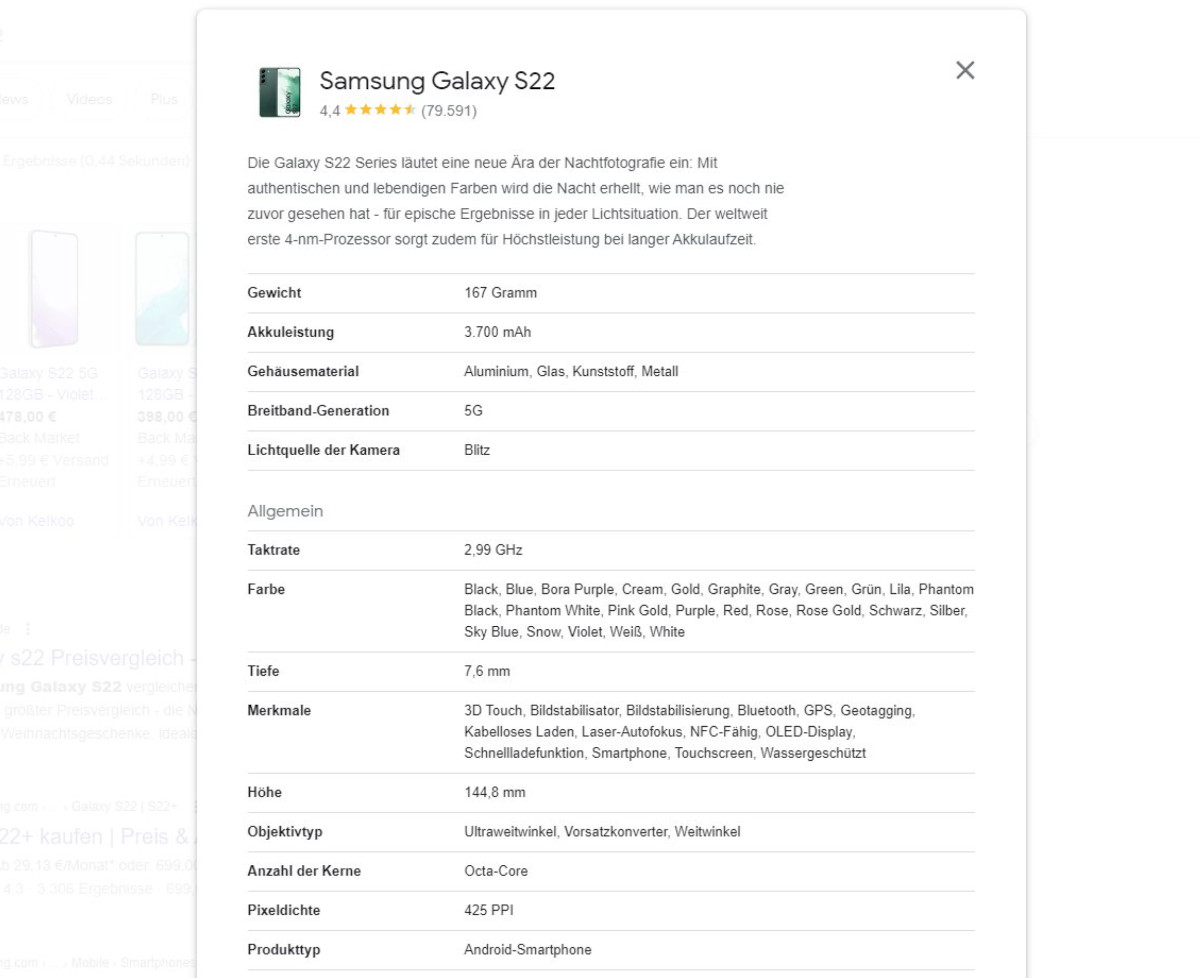Switch to the Videos tab
This screenshot has width=1200, height=978.
click(88, 99)
